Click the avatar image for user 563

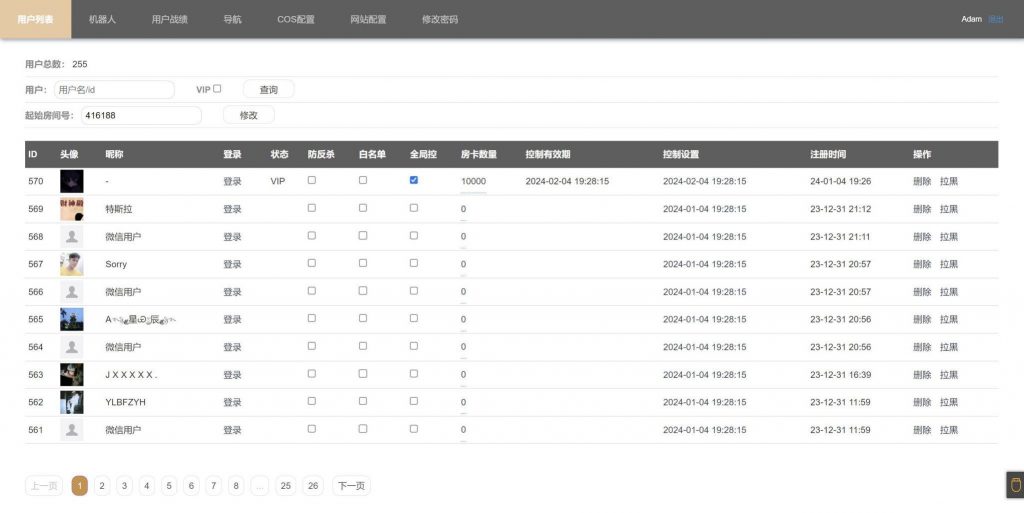click(71, 374)
